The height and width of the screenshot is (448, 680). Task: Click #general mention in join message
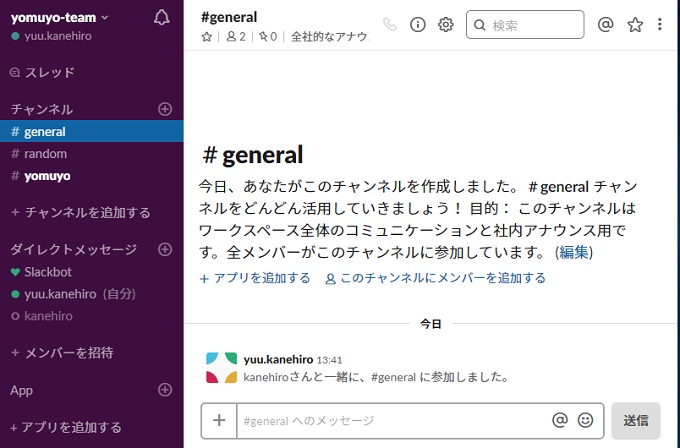393,377
